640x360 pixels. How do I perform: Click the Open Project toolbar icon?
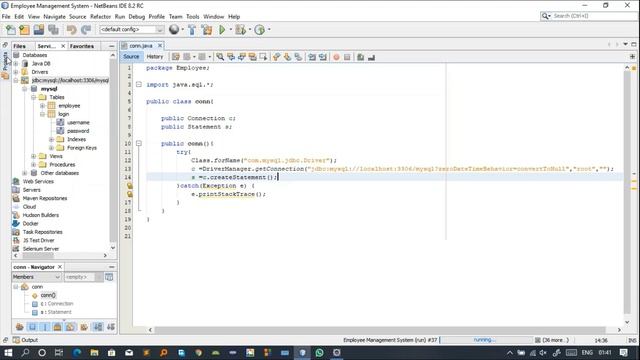(x=39, y=30)
